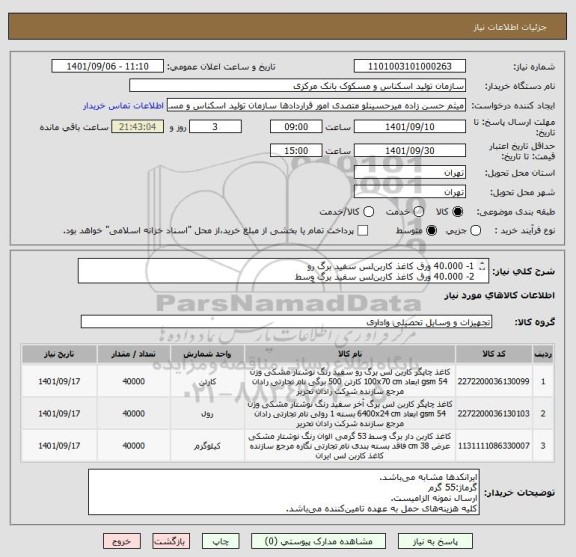The height and width of the screenshot is (557, 576).
Task: Click need date 1401/09/17 in row 2
Action: [x=59, y=414]
